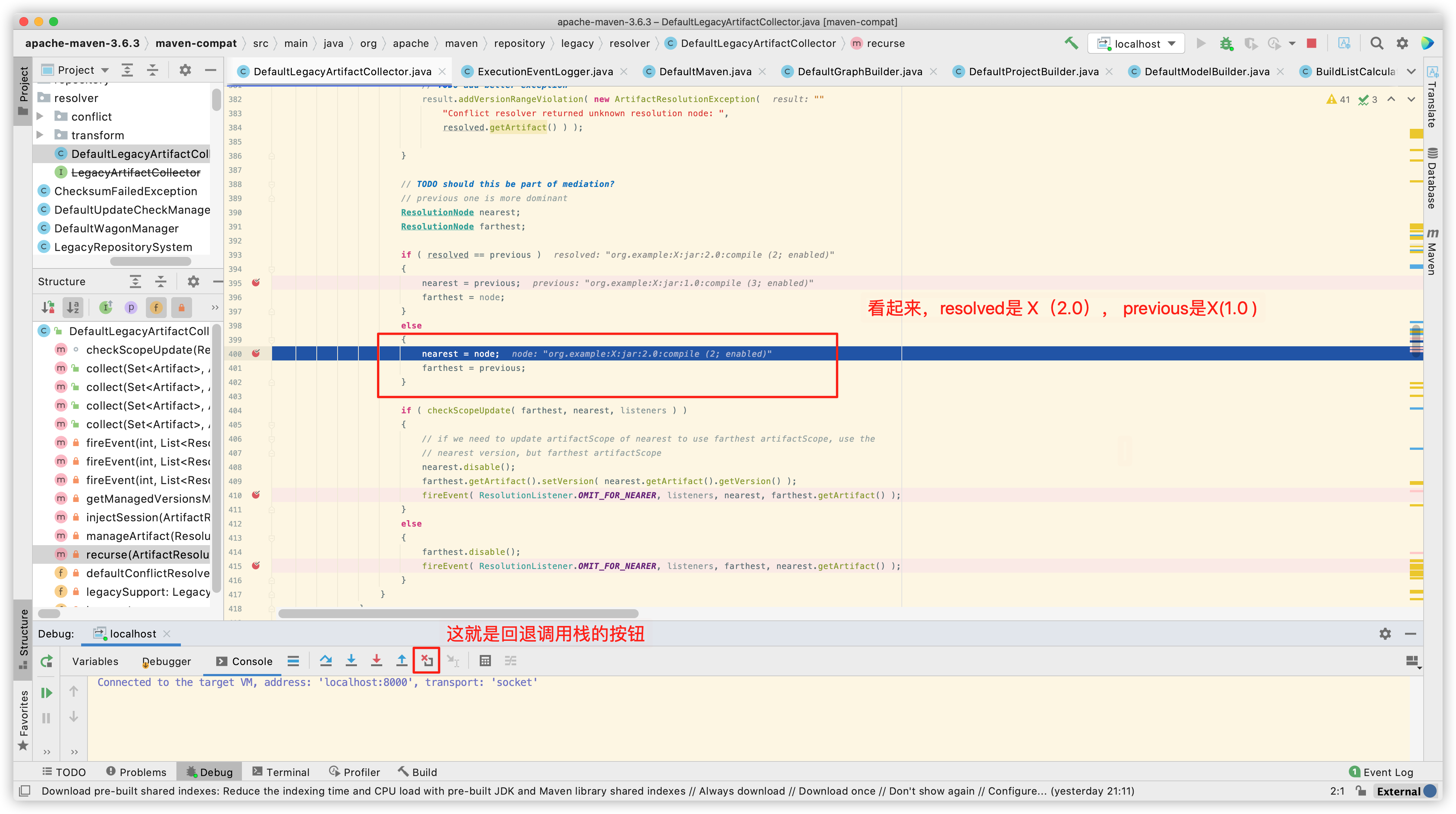The image size is (1456, 814).
Task: Click Drop Frame debugger icon
Action: [427, 660]
